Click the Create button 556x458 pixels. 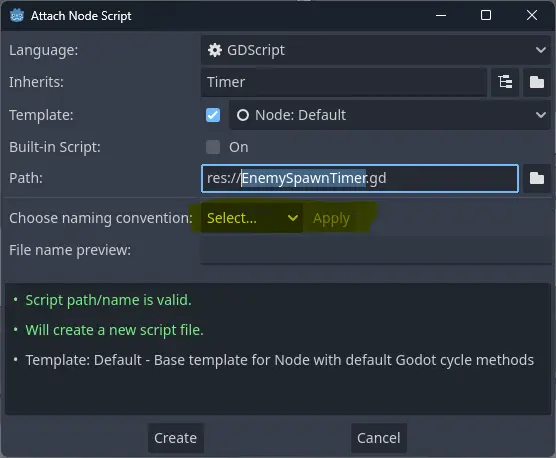176,438
